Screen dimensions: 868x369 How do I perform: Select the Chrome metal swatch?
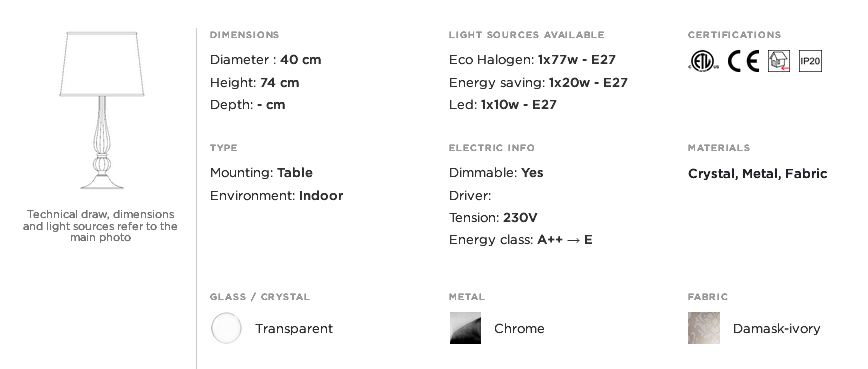(x=465, y=328)
